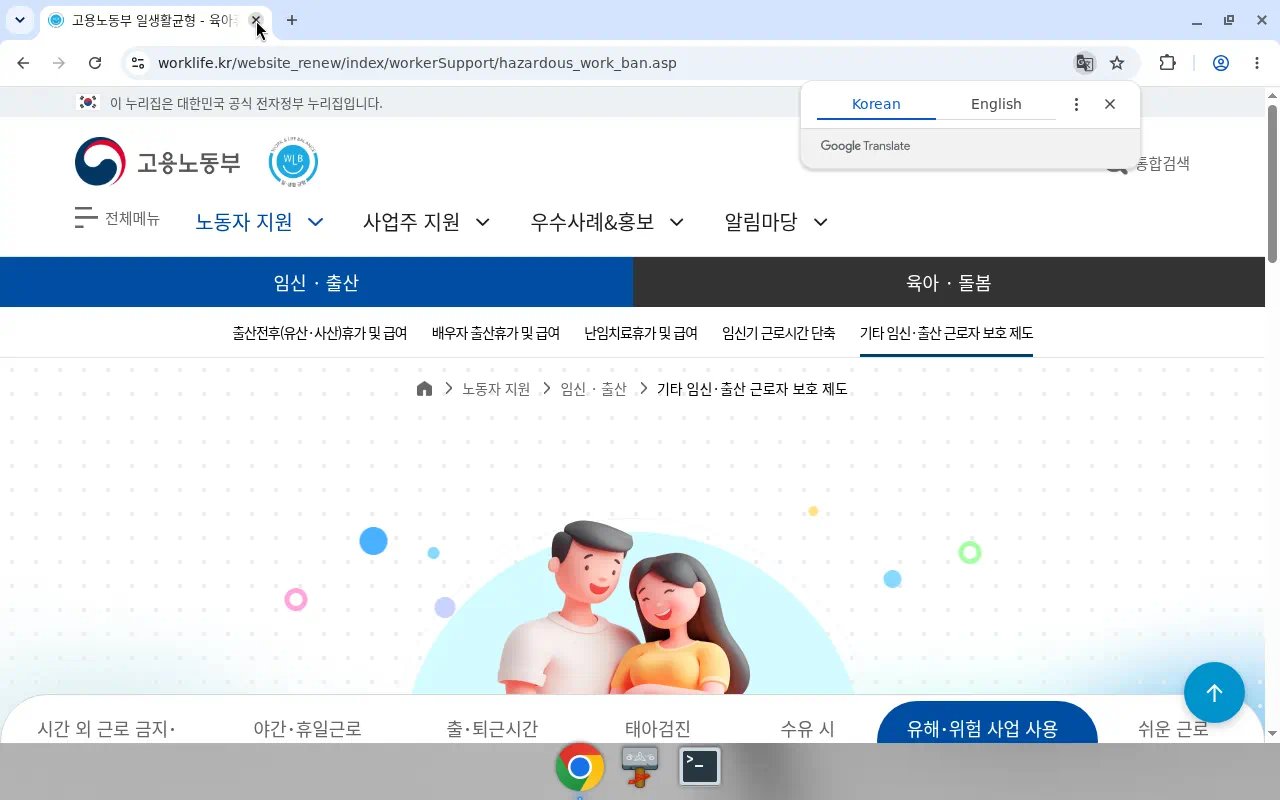1280x800 pixels.
Task: Select Korean in Translate popup
Action: (x=876, y=104)
